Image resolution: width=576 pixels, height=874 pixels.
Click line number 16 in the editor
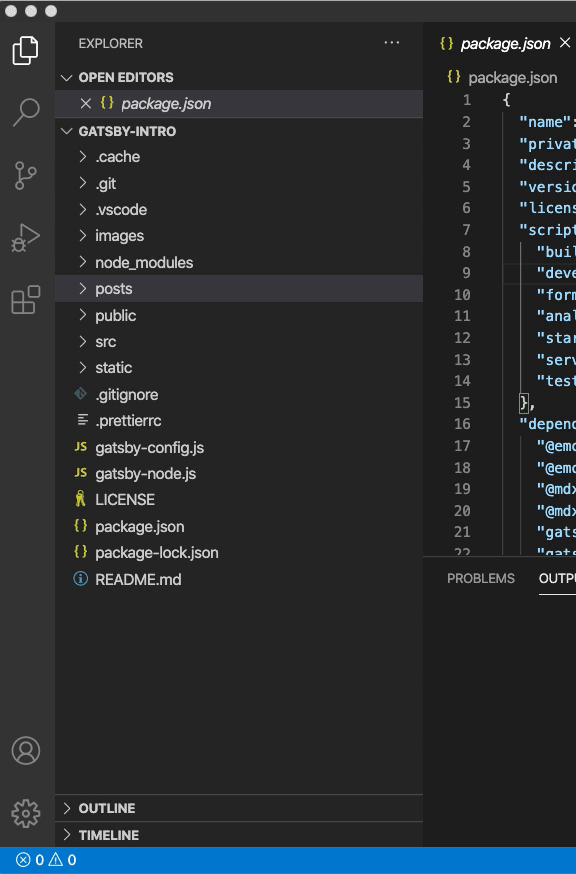click(x=462, y=424)
